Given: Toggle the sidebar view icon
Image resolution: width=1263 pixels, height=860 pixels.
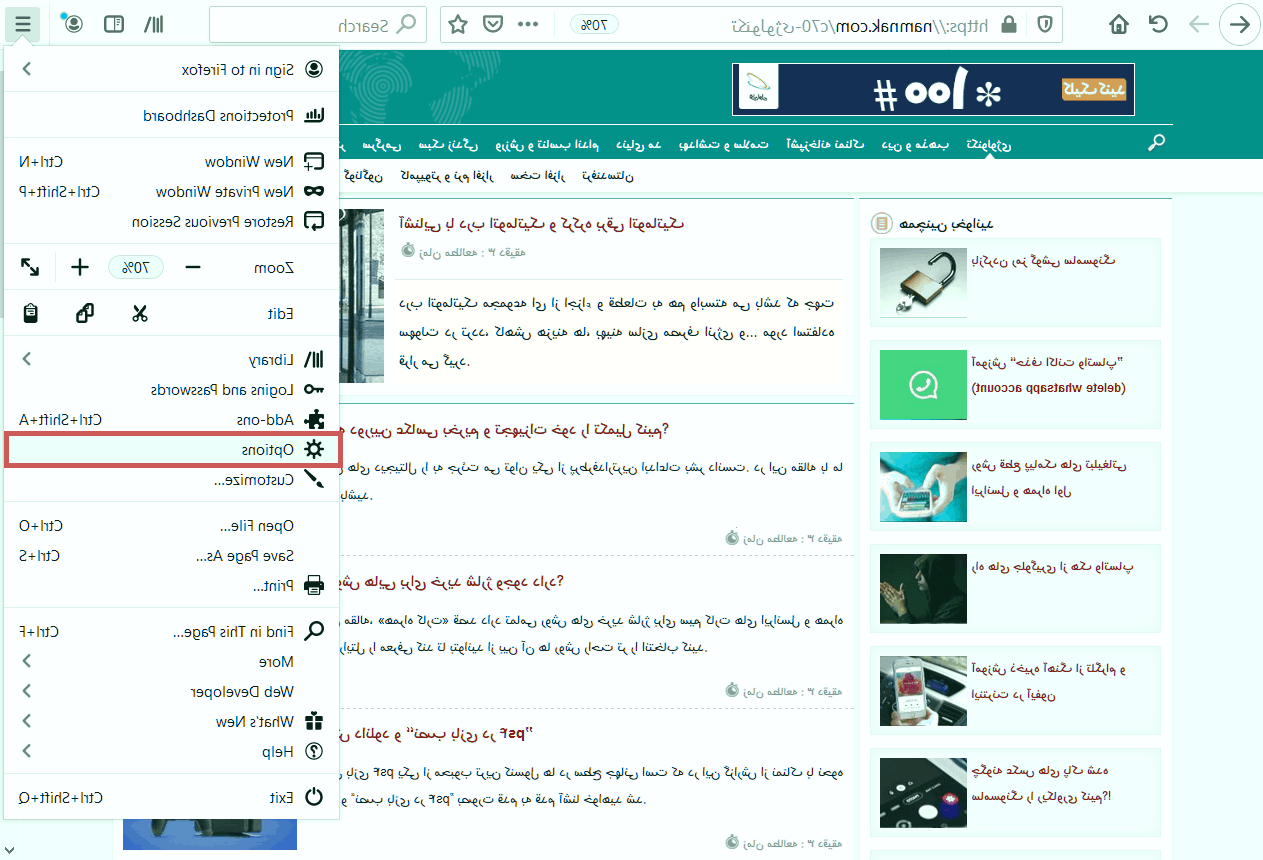Looking at the screenshot, I should point(114,24).
